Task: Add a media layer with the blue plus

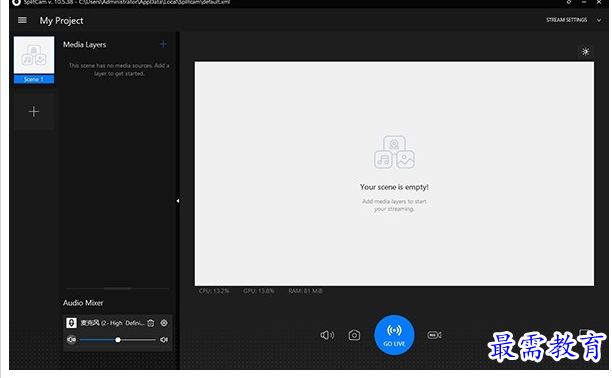Action: coord(163,45)
